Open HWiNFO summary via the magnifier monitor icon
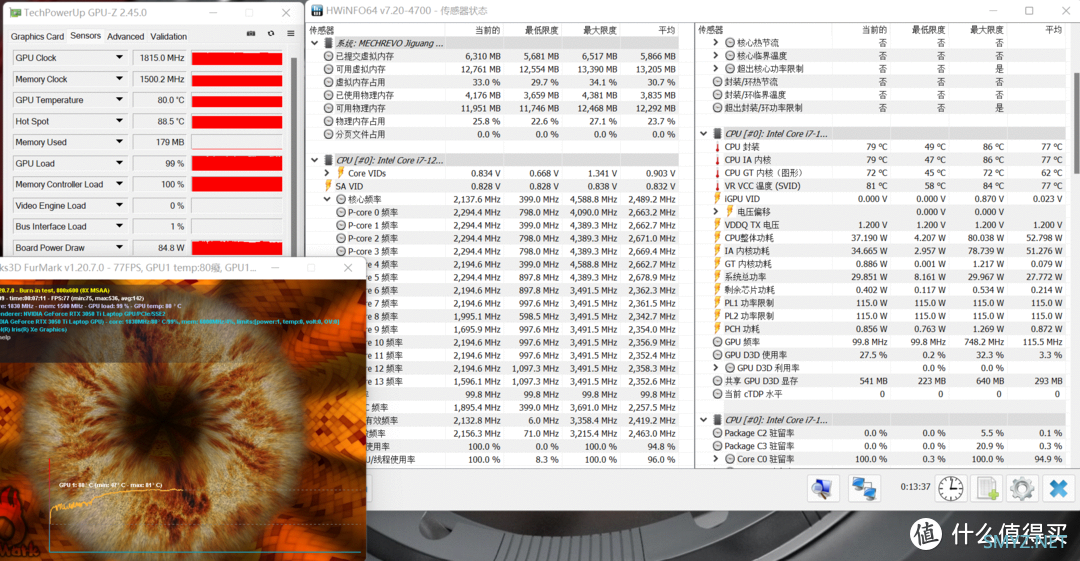The width and height of the screenshot is (1080, 561). point(823,488)
